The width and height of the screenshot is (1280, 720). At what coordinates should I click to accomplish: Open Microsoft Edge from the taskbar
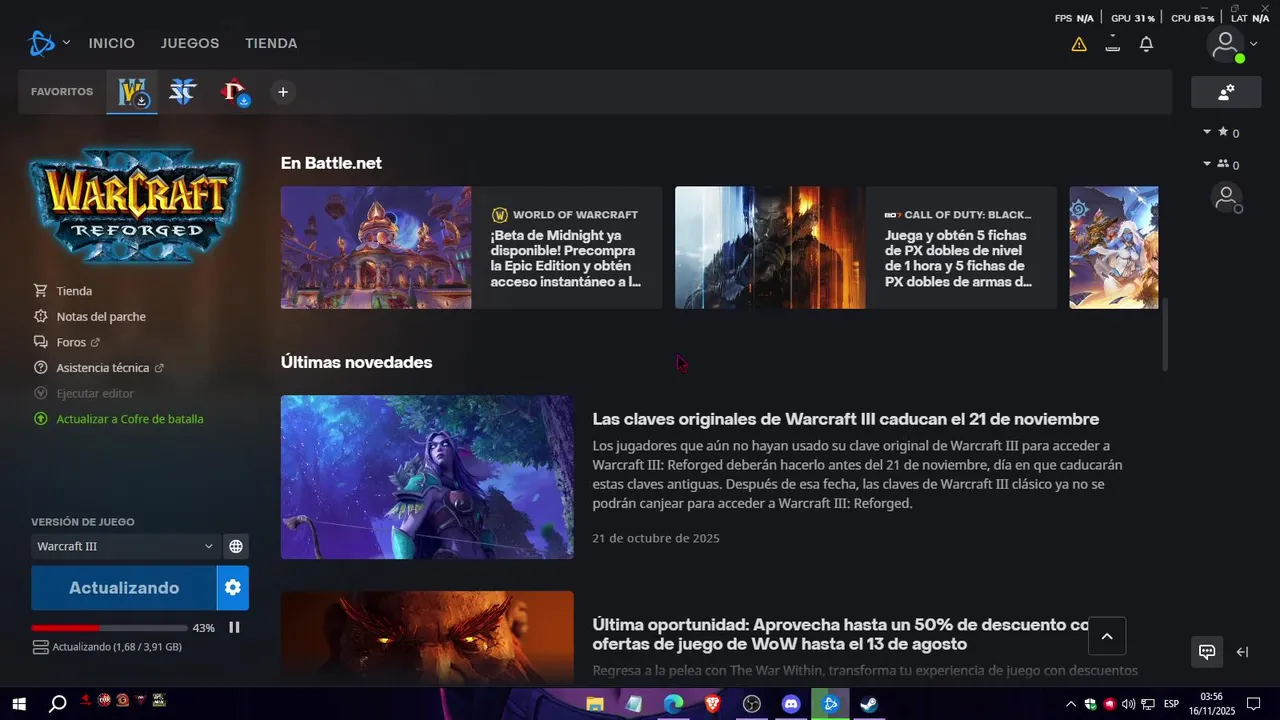tap(673, 704)
